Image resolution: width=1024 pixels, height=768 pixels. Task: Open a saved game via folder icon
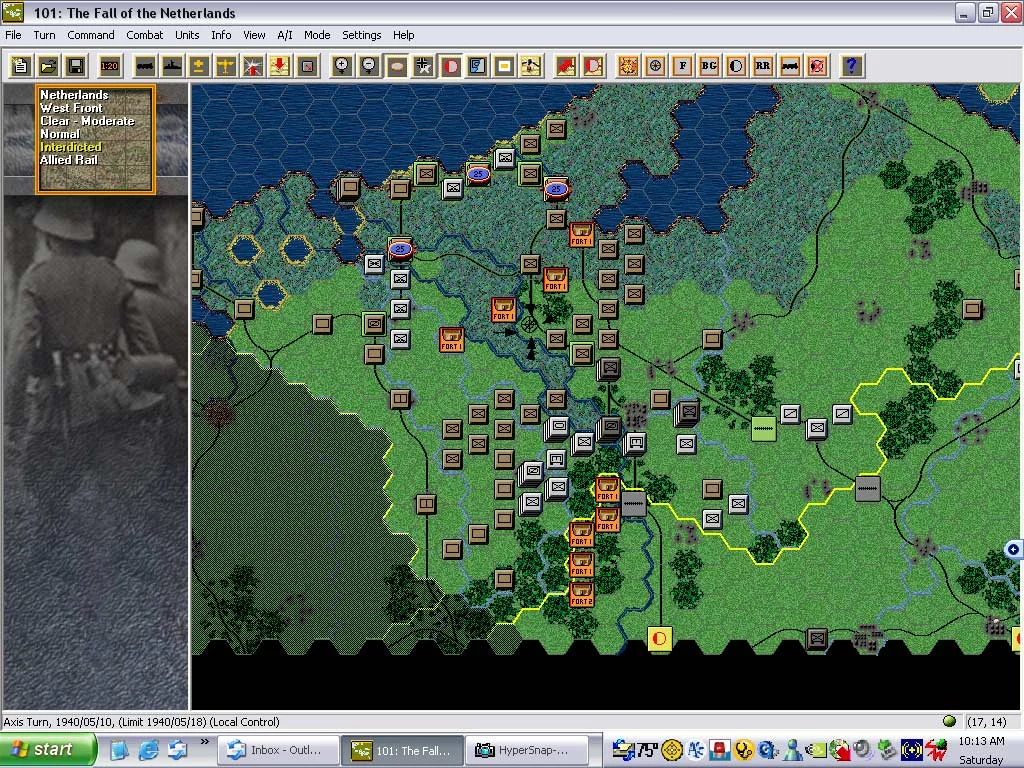tap(48, 65)
